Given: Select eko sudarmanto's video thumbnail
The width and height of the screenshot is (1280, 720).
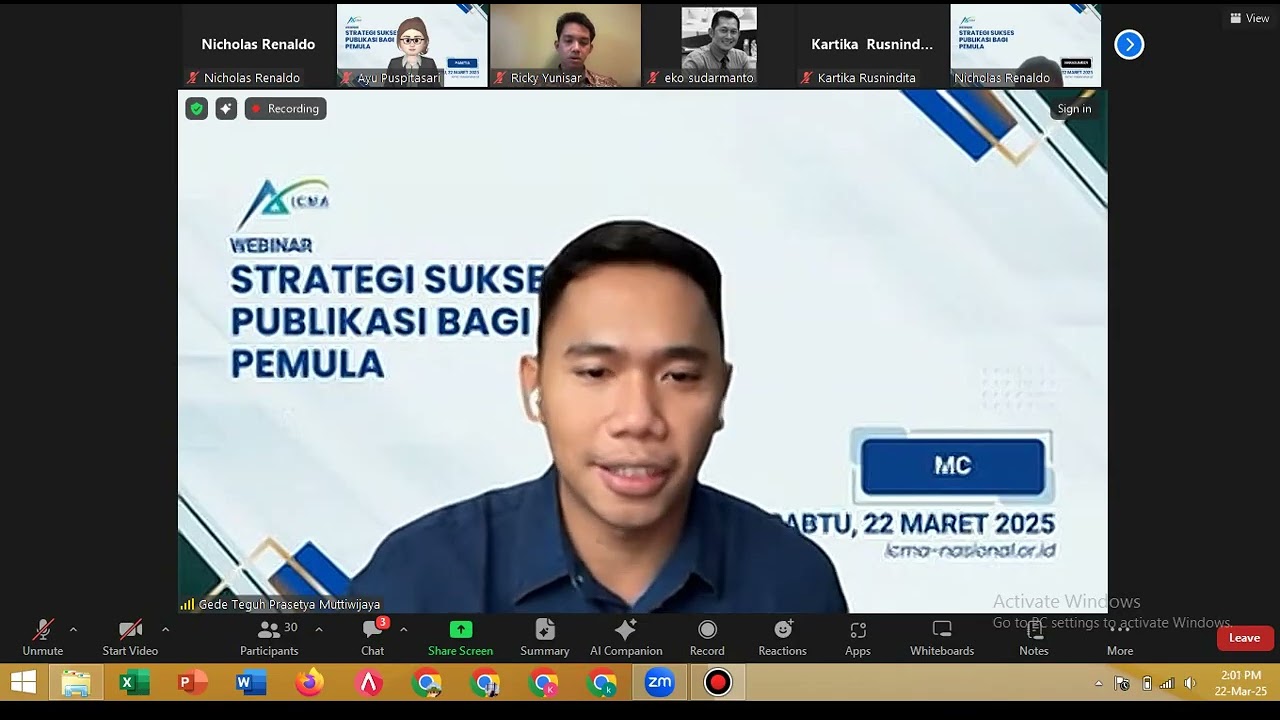Looking at the screenshot, I should [718, 45].
